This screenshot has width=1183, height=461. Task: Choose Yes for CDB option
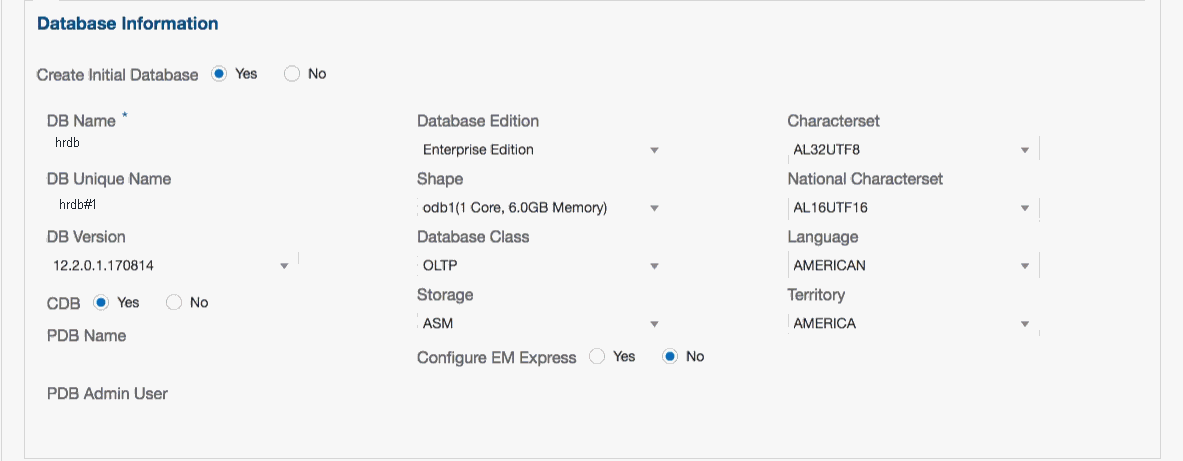(x=101, y=302)
